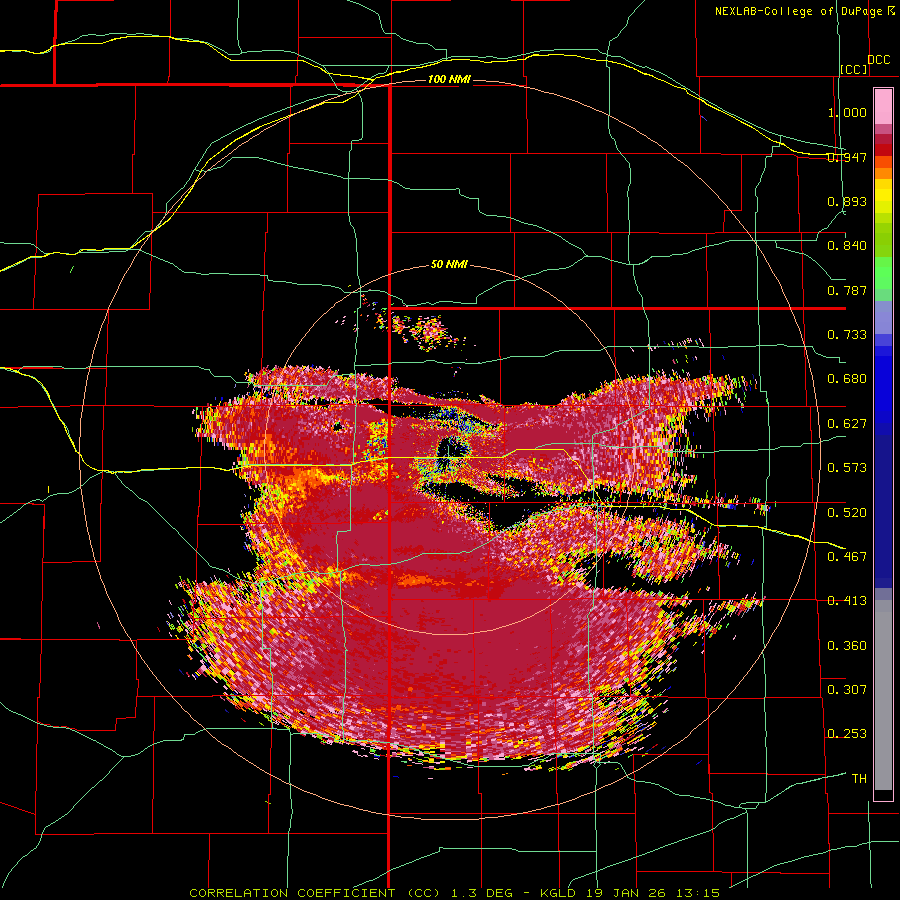
Task: Click the 50 NMI range ring label
Action: tap(449, 264)
